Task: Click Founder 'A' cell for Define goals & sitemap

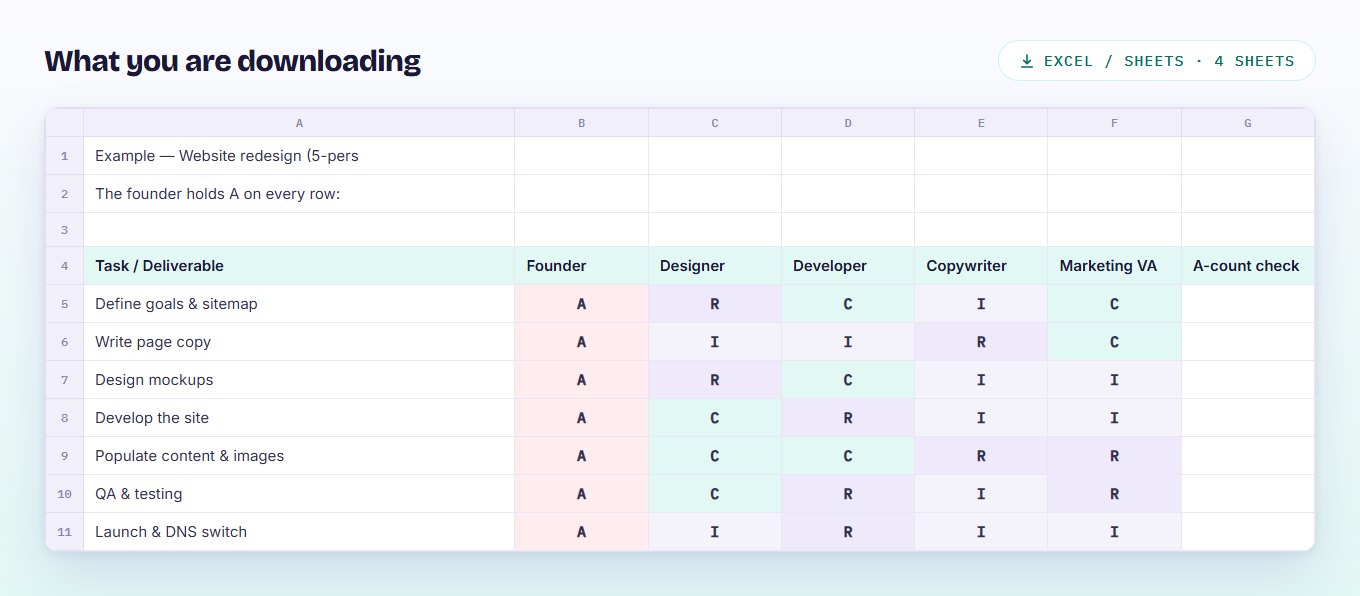Action: click(582, 304)
